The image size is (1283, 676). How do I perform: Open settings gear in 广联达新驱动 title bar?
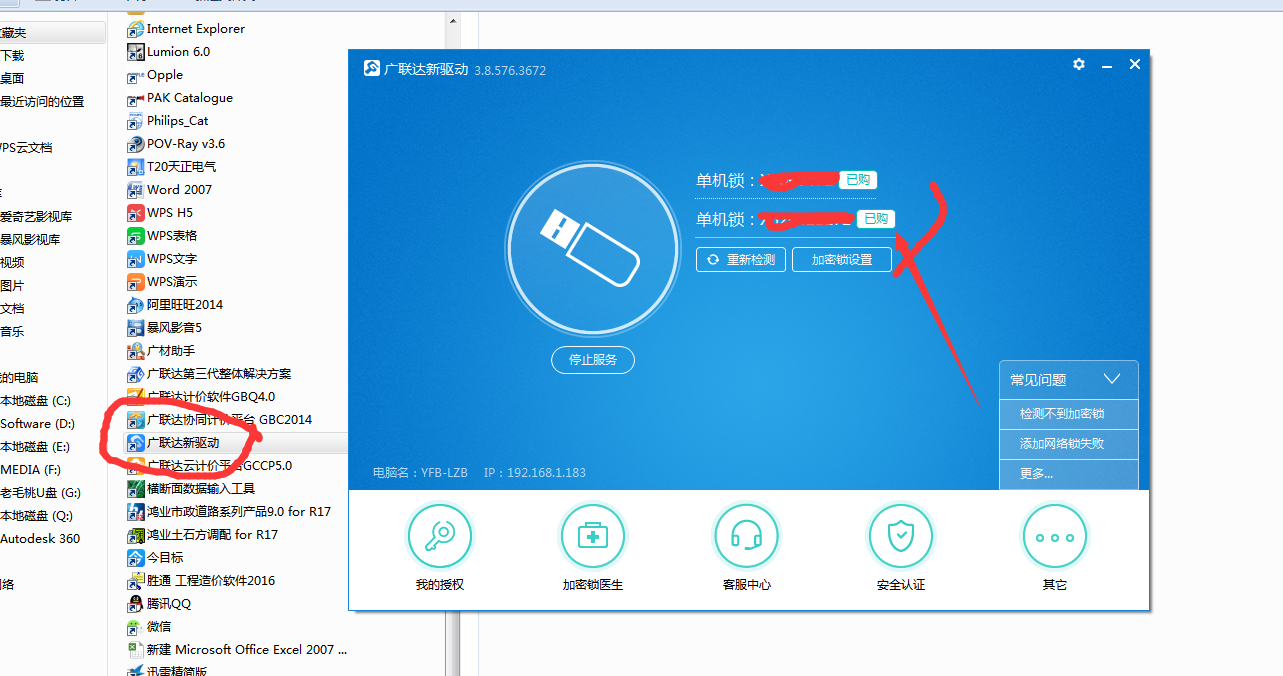1079,64
